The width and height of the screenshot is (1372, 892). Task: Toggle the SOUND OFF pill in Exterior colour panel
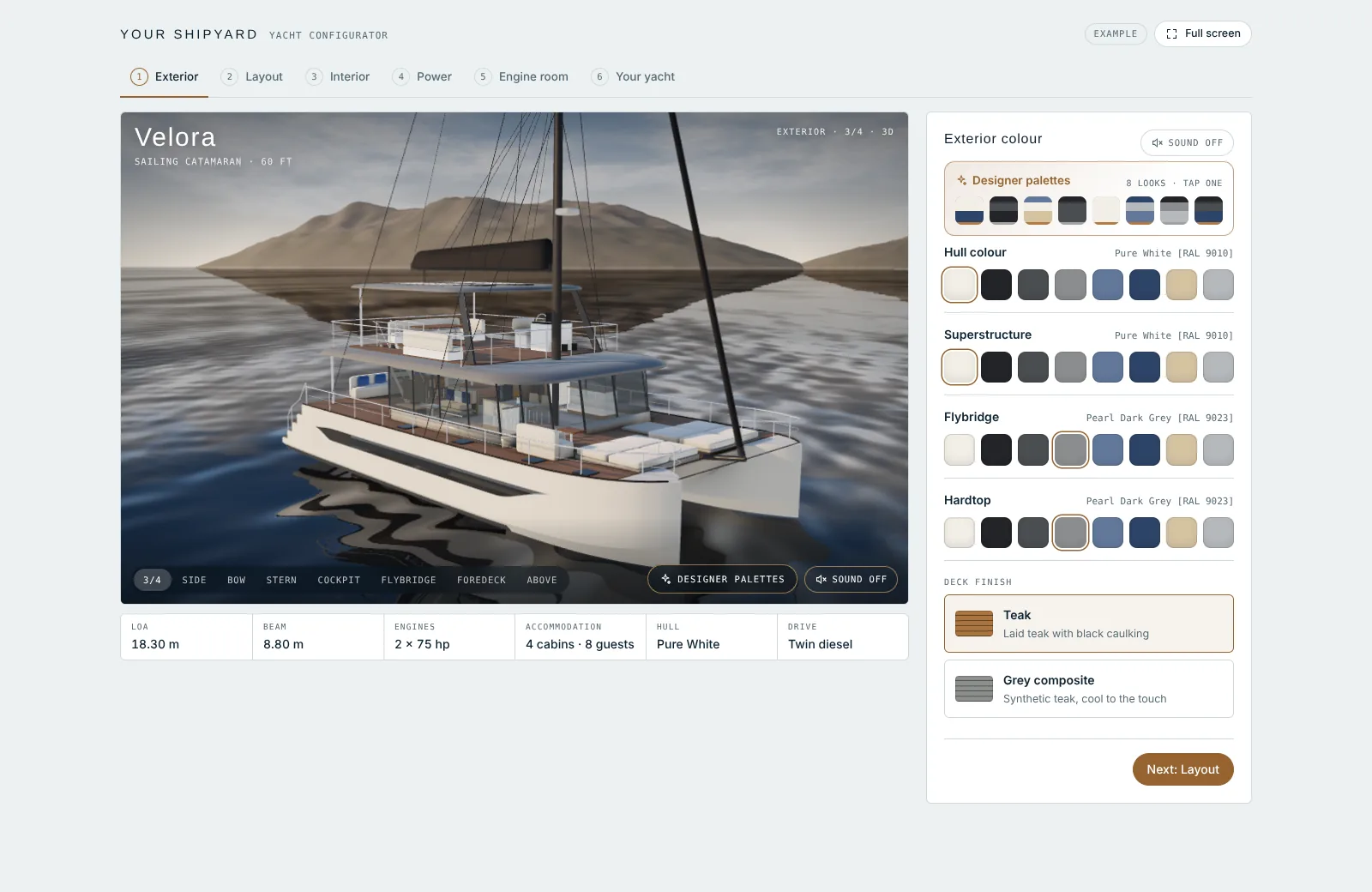click(1187, 142)
